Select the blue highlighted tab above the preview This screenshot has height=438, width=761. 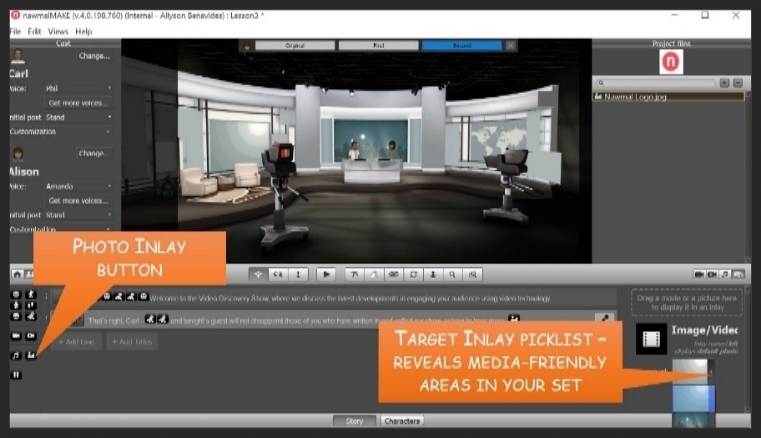click(x=462, y=46)
